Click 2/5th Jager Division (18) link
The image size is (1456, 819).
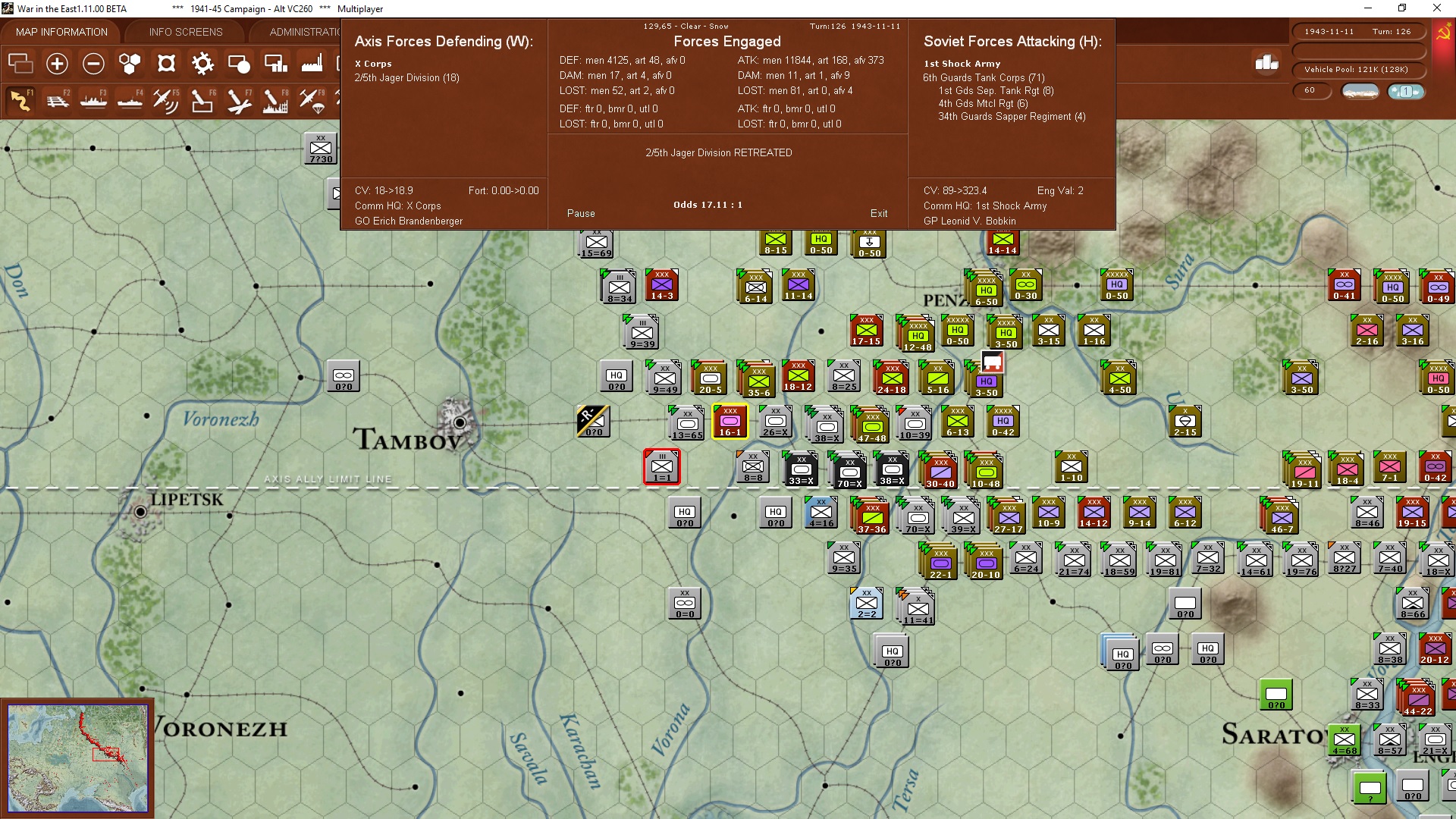[x=406, y=78]
